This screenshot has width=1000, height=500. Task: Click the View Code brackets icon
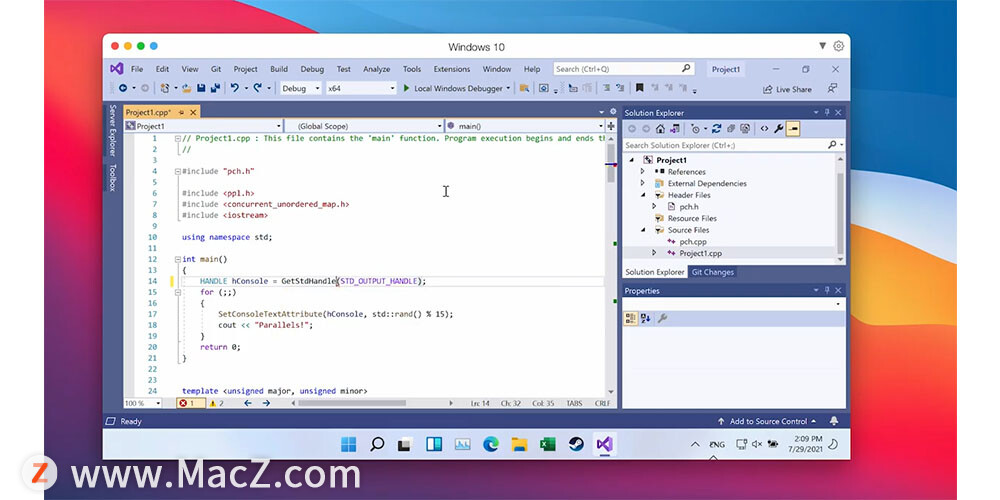[764, 129]
